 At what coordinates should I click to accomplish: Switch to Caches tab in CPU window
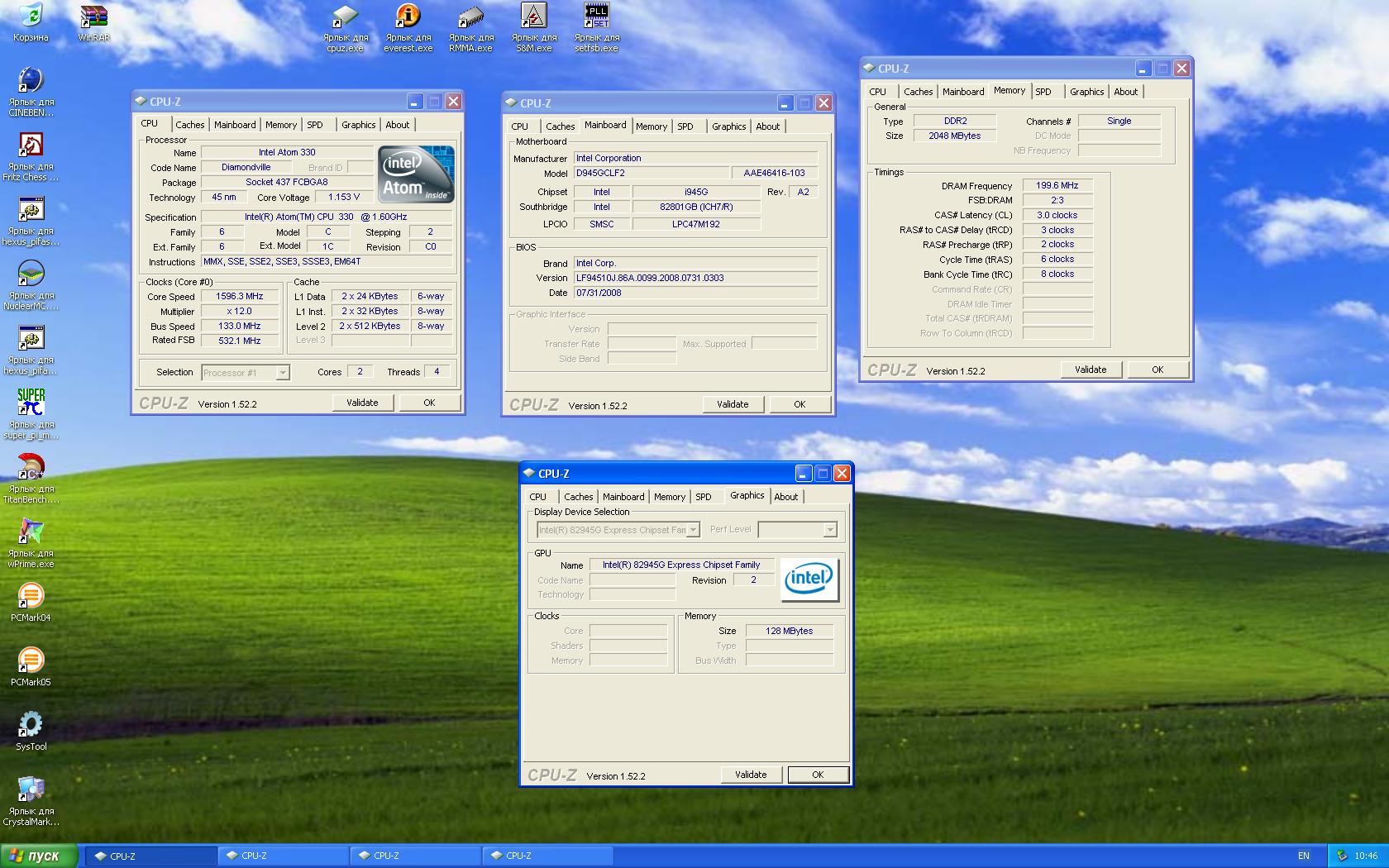point(190,125)
